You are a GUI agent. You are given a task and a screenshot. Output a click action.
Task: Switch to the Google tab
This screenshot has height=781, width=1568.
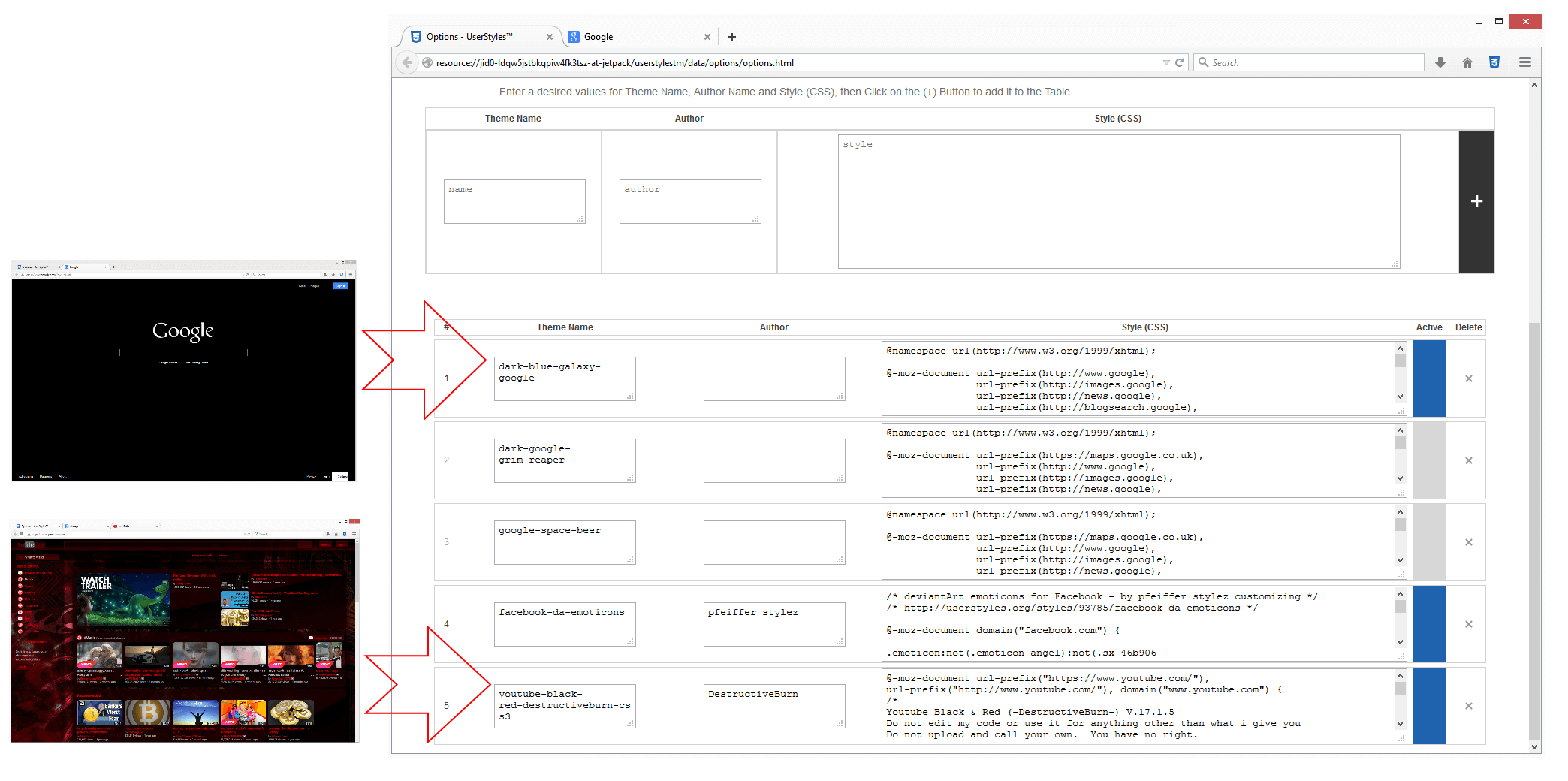[x=638, y=37]
